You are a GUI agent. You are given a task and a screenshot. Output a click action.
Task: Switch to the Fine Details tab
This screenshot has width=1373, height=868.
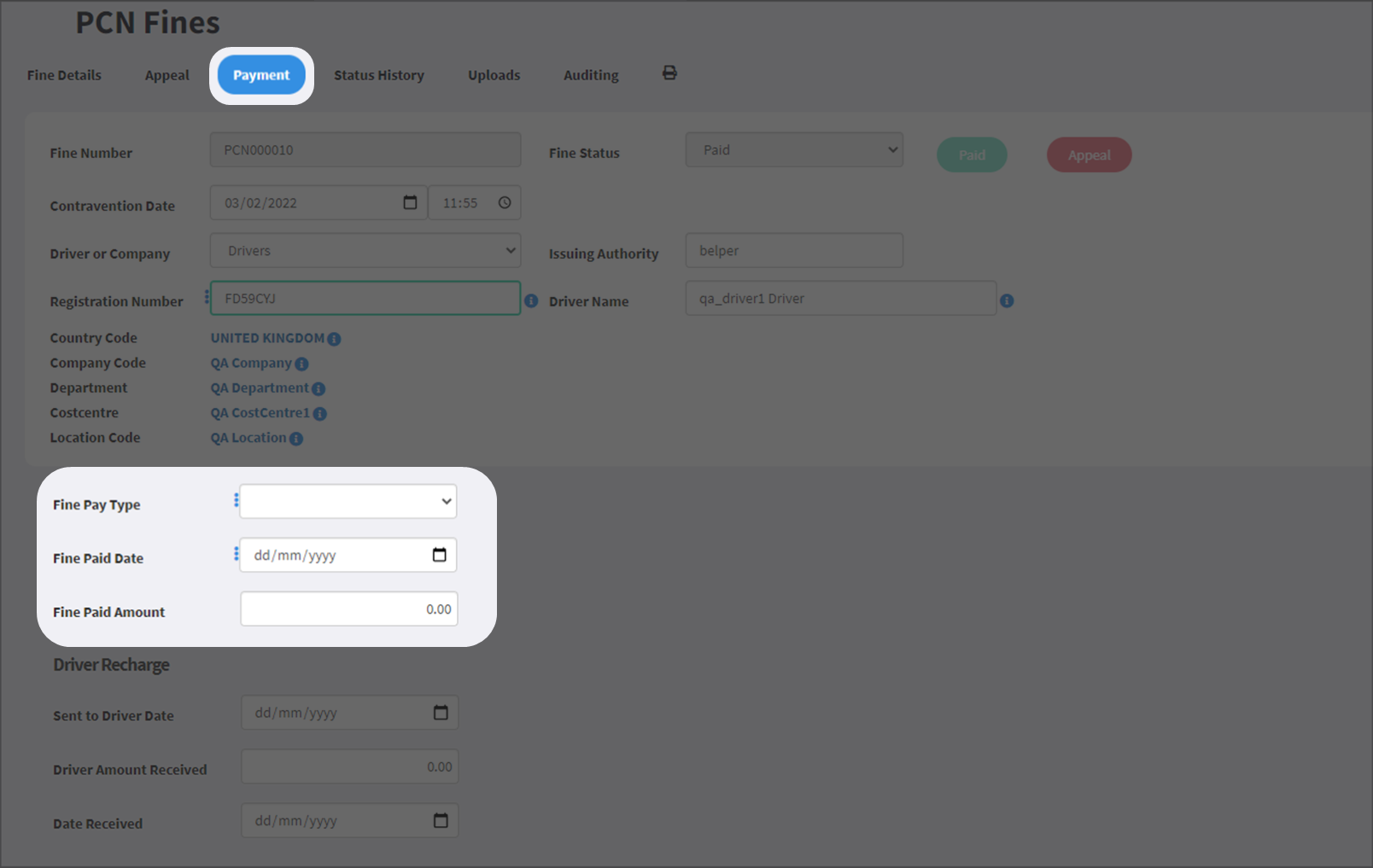point(64,75)
